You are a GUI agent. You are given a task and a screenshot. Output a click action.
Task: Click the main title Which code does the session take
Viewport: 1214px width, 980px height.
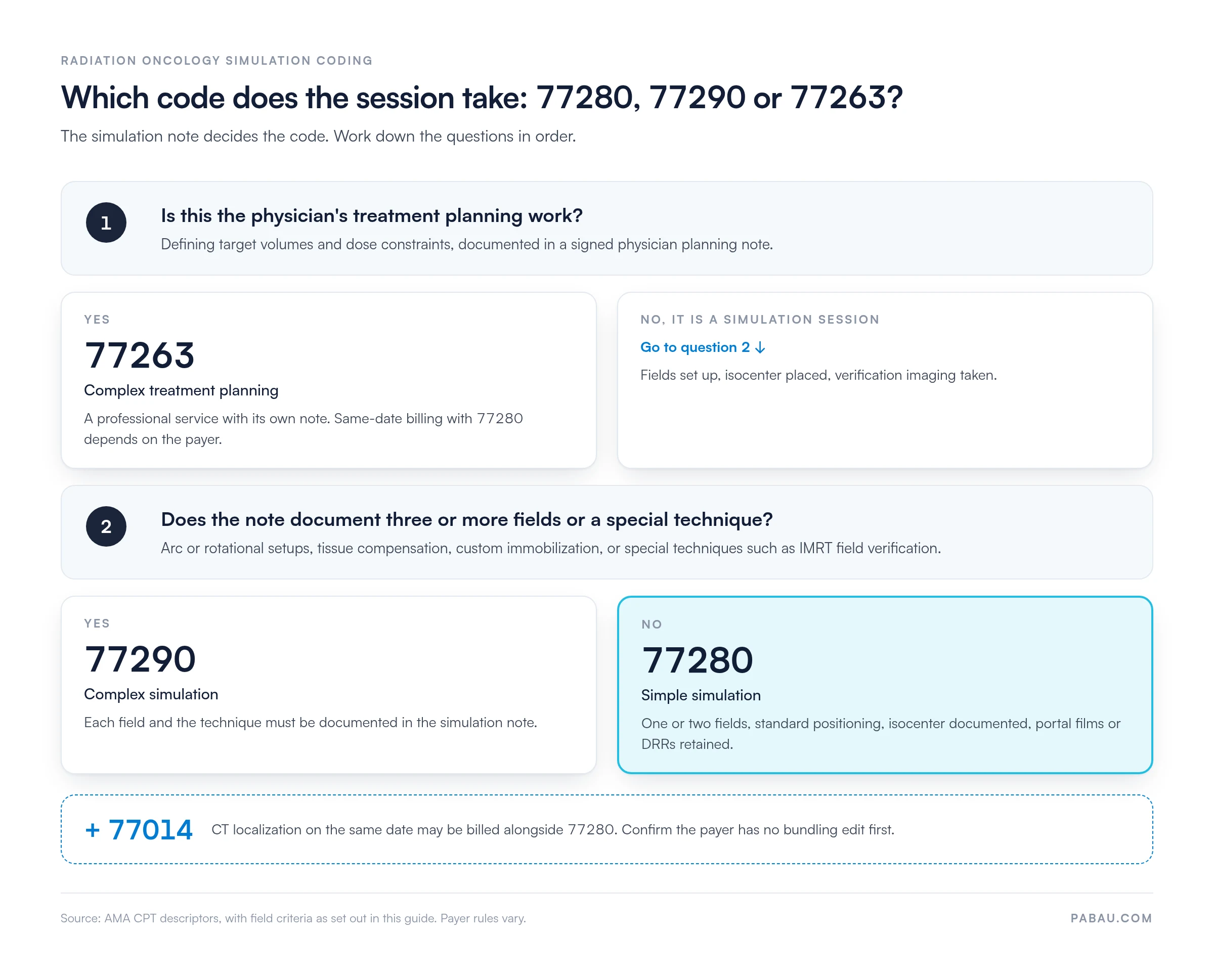tap(482, 98)
